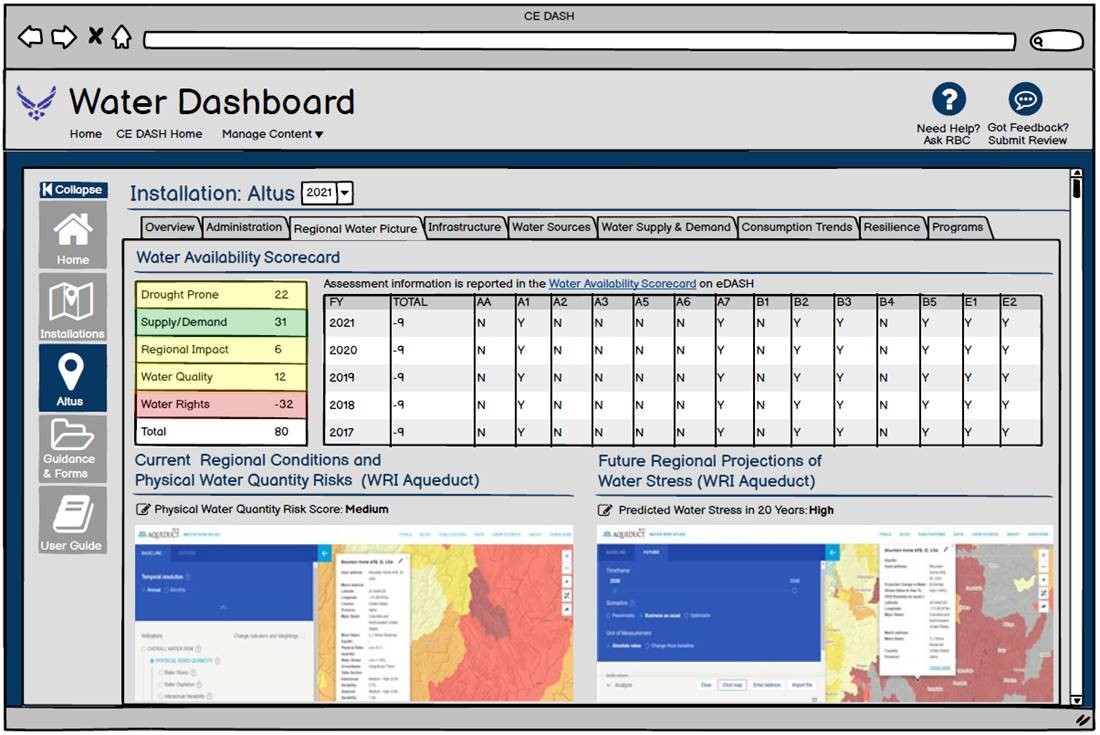Click the sidebar Home icon
The image size is (1100, 735).
pyautogui.click(x=72, y=235)
